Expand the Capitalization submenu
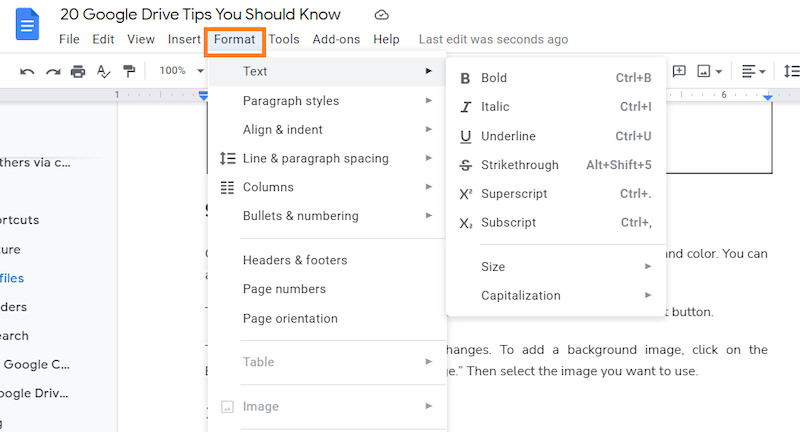Viewport: 800px width, 432px height. coord(556,295)
